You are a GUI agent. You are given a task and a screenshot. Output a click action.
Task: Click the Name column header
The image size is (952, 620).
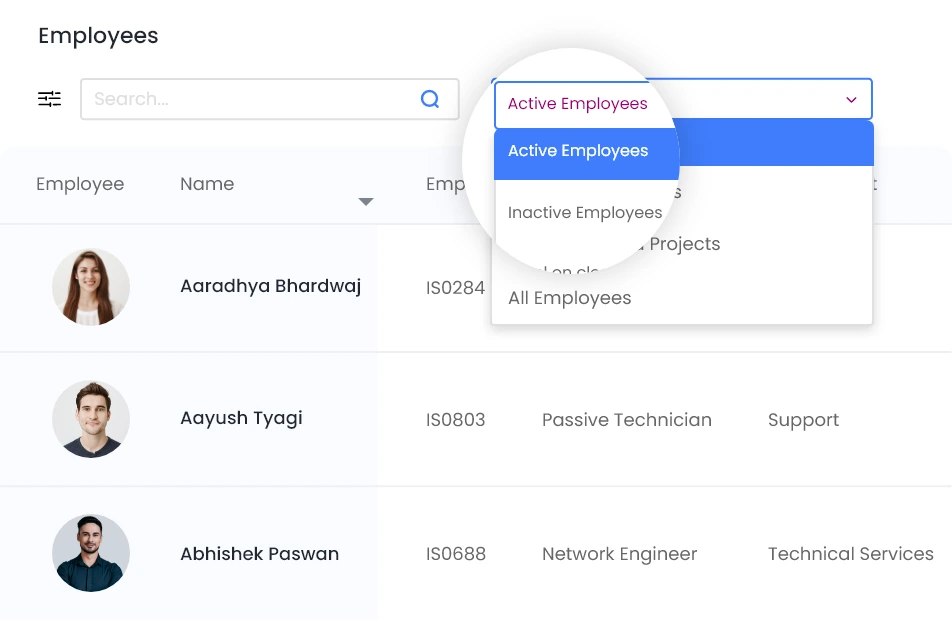(207, 184)
